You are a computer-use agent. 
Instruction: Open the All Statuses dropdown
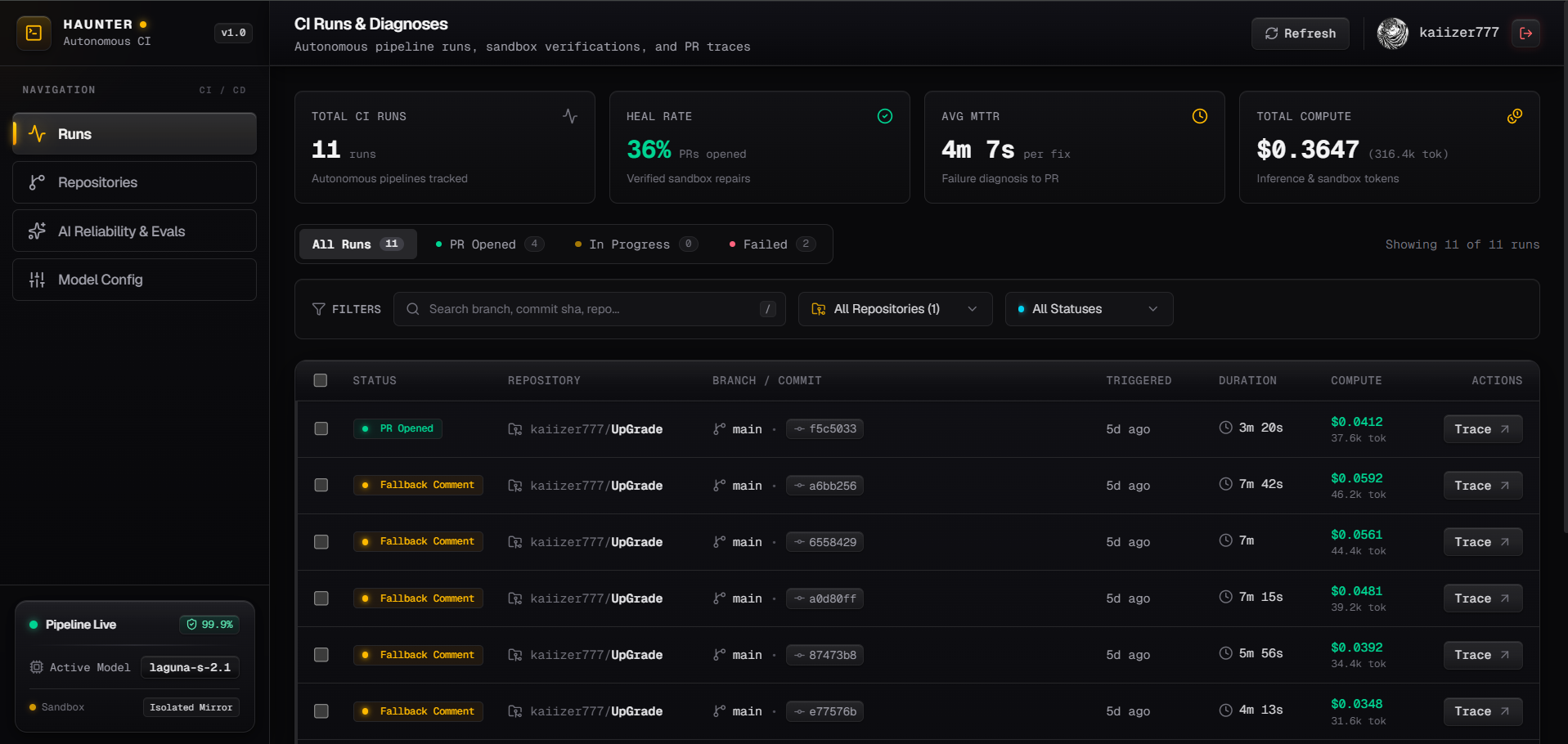[1089, 309]
